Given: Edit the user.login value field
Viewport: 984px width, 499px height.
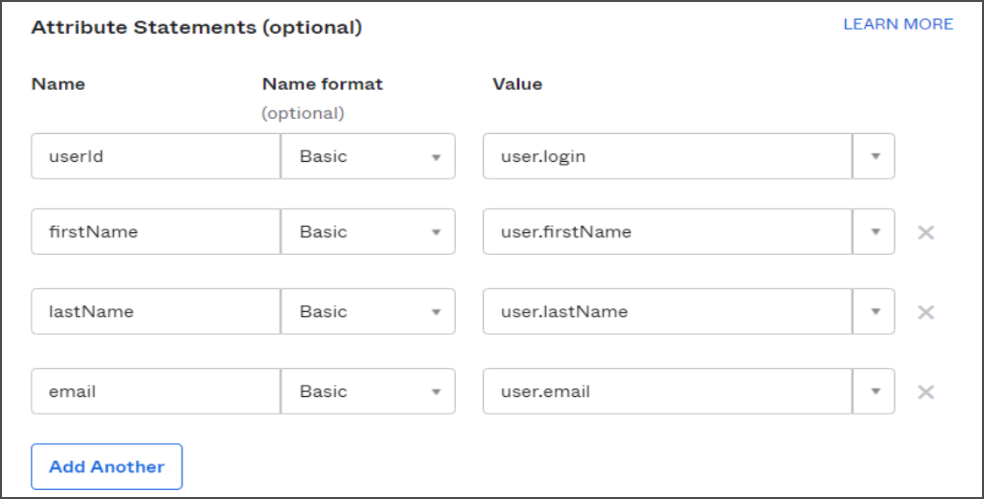Looking at the screenshot, I should point(668,156).
